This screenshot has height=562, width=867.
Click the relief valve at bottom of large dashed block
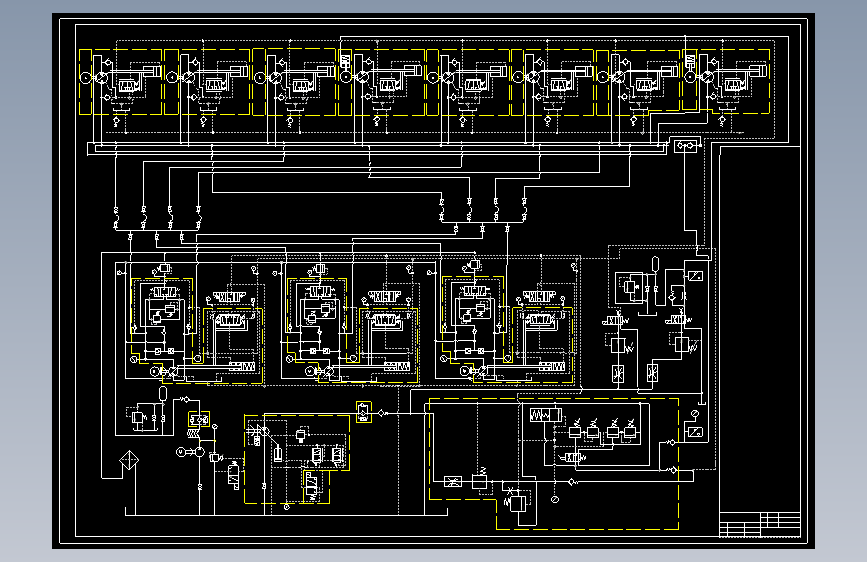tap(518, 503)
